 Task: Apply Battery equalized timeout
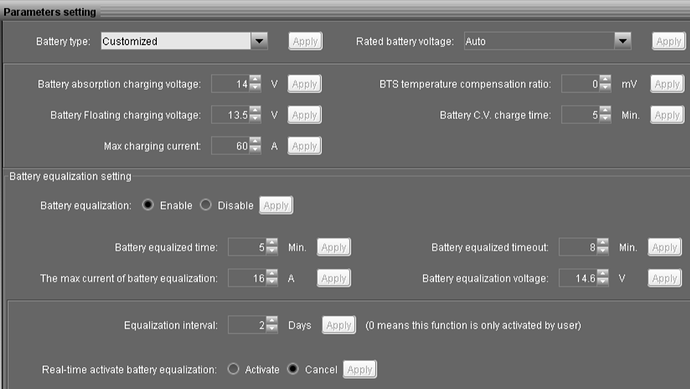coord(664,247)
